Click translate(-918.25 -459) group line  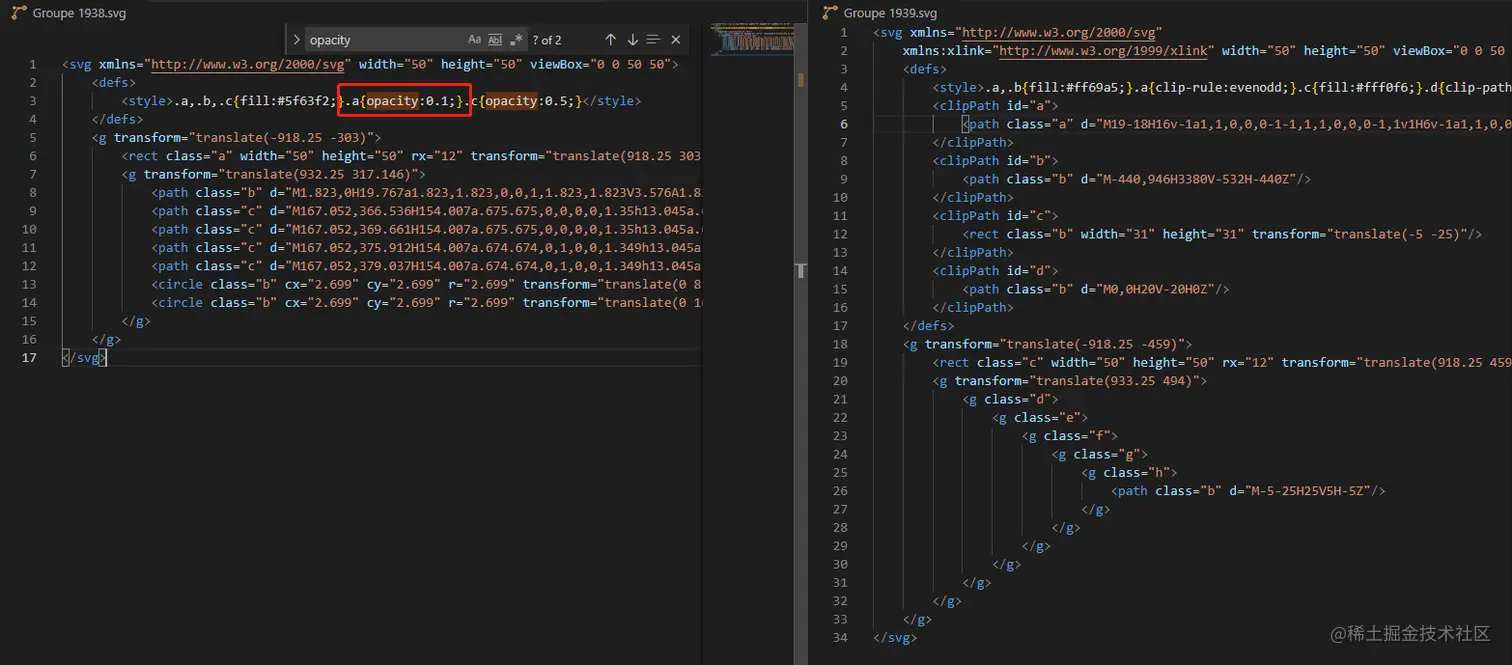1047,344
